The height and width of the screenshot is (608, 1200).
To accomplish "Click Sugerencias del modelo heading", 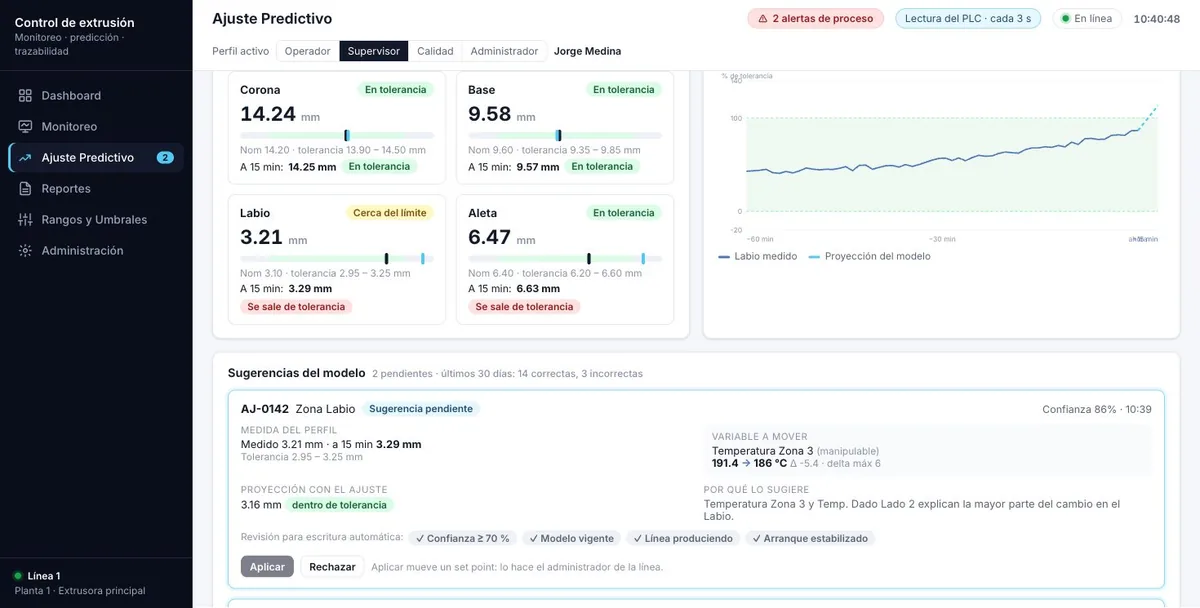I will click(297, 373).
